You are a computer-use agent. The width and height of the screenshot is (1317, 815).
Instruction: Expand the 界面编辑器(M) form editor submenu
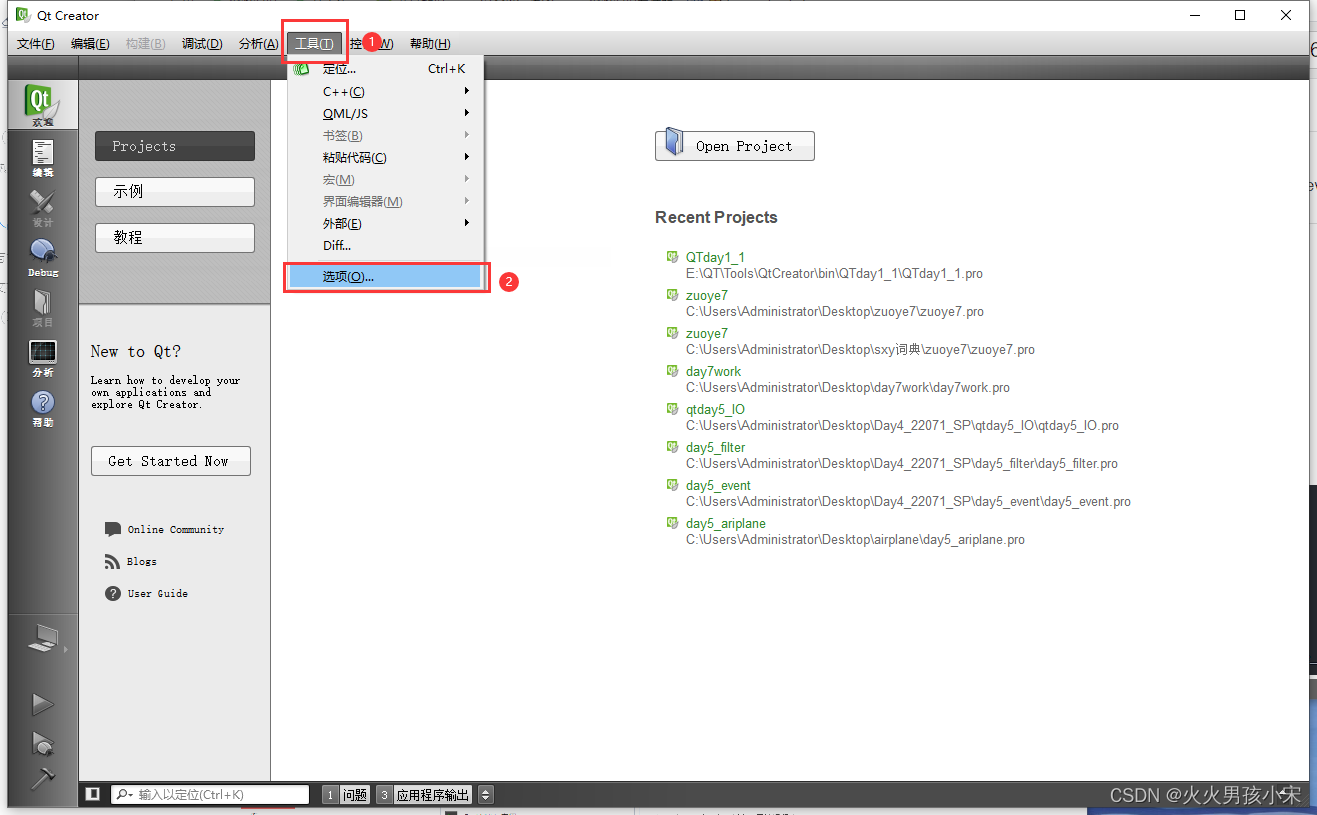point(386,201)
